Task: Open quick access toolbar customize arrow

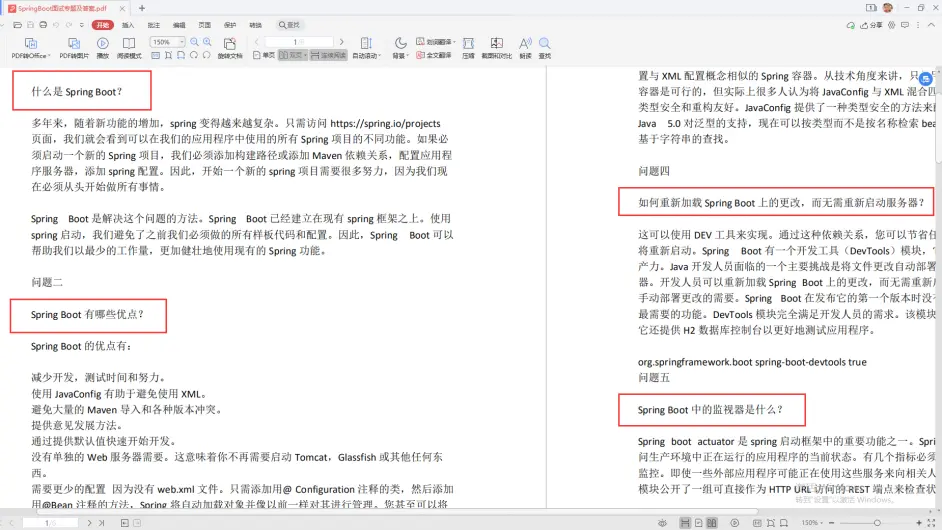Action: (82, 25)
